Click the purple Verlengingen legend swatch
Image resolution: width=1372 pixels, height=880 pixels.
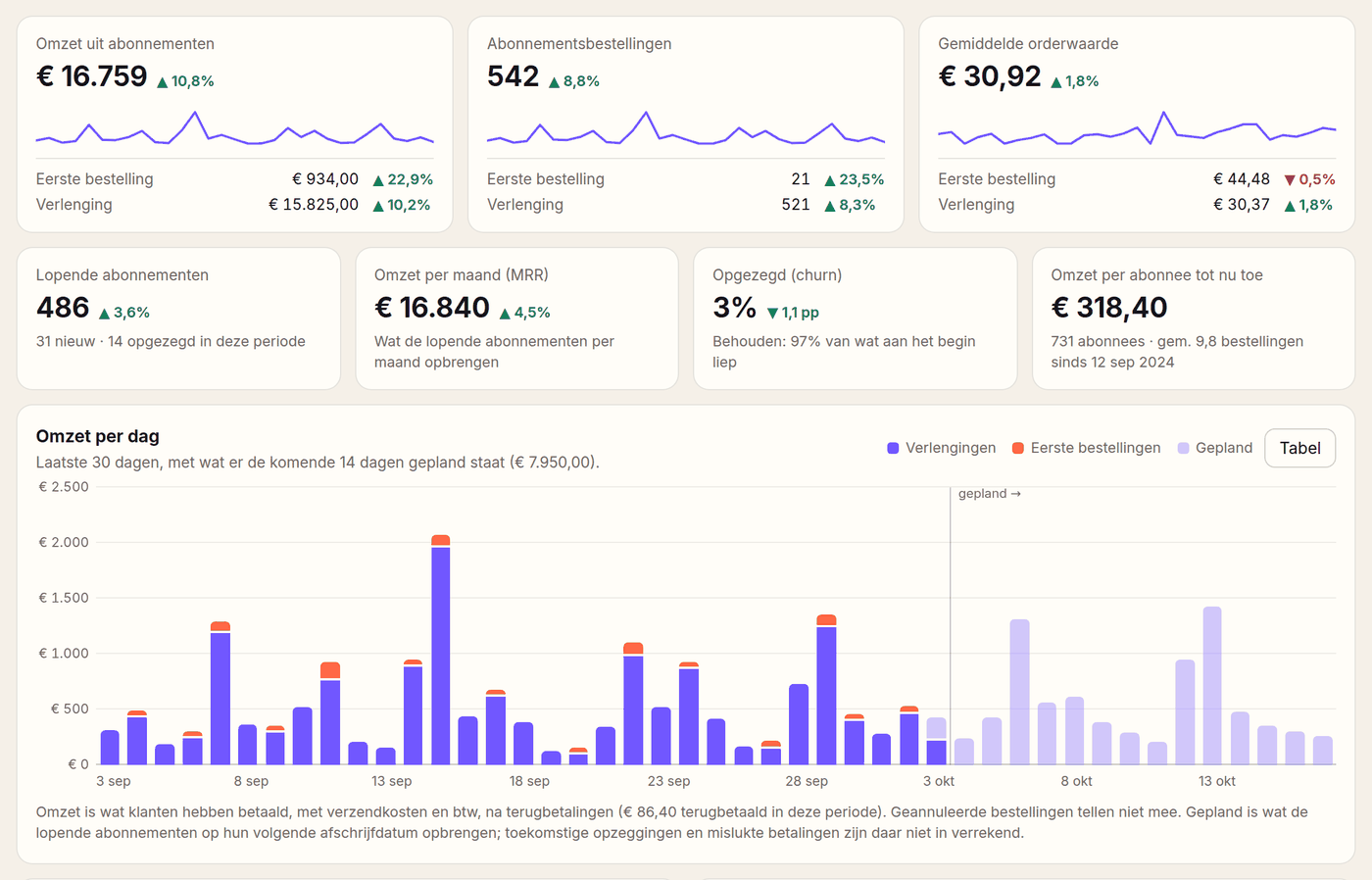pyautogui.click(x=893, y=448)
